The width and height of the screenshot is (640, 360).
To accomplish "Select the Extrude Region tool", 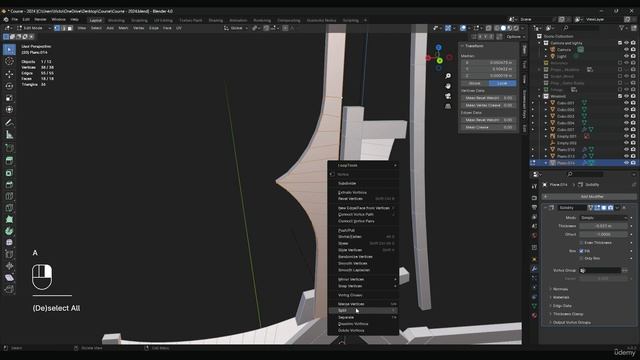I will click(x=9, y=161).
